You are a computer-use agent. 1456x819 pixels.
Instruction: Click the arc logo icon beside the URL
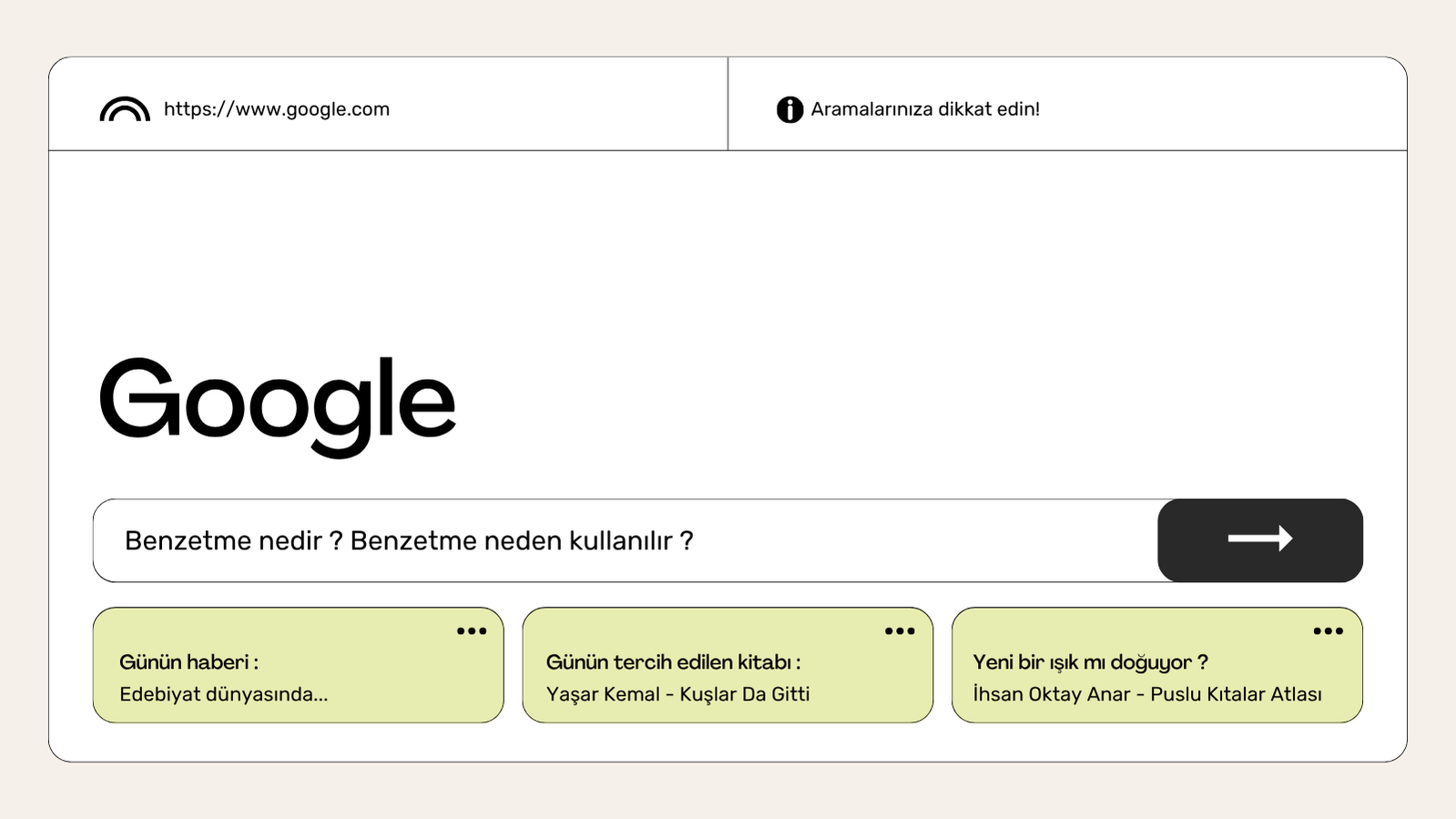coord(125,109)
